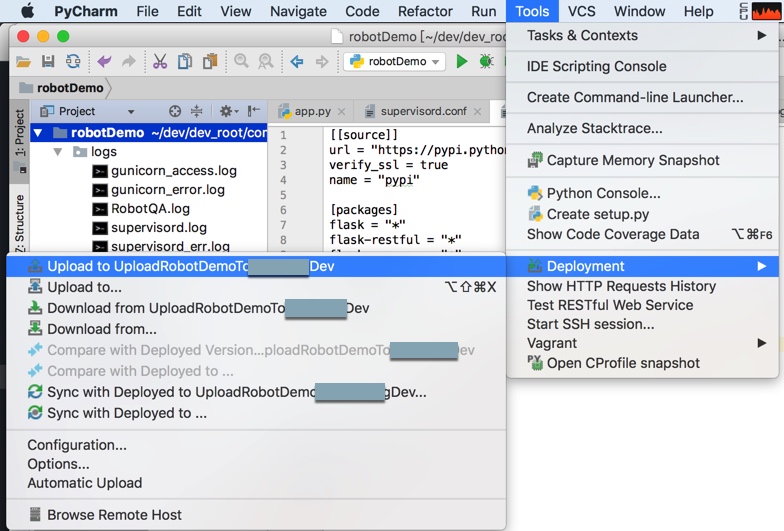Choose Show HTTP Requests History
Image resolution: width=784 pixels, height=531 pixels.
coord(642,286)
